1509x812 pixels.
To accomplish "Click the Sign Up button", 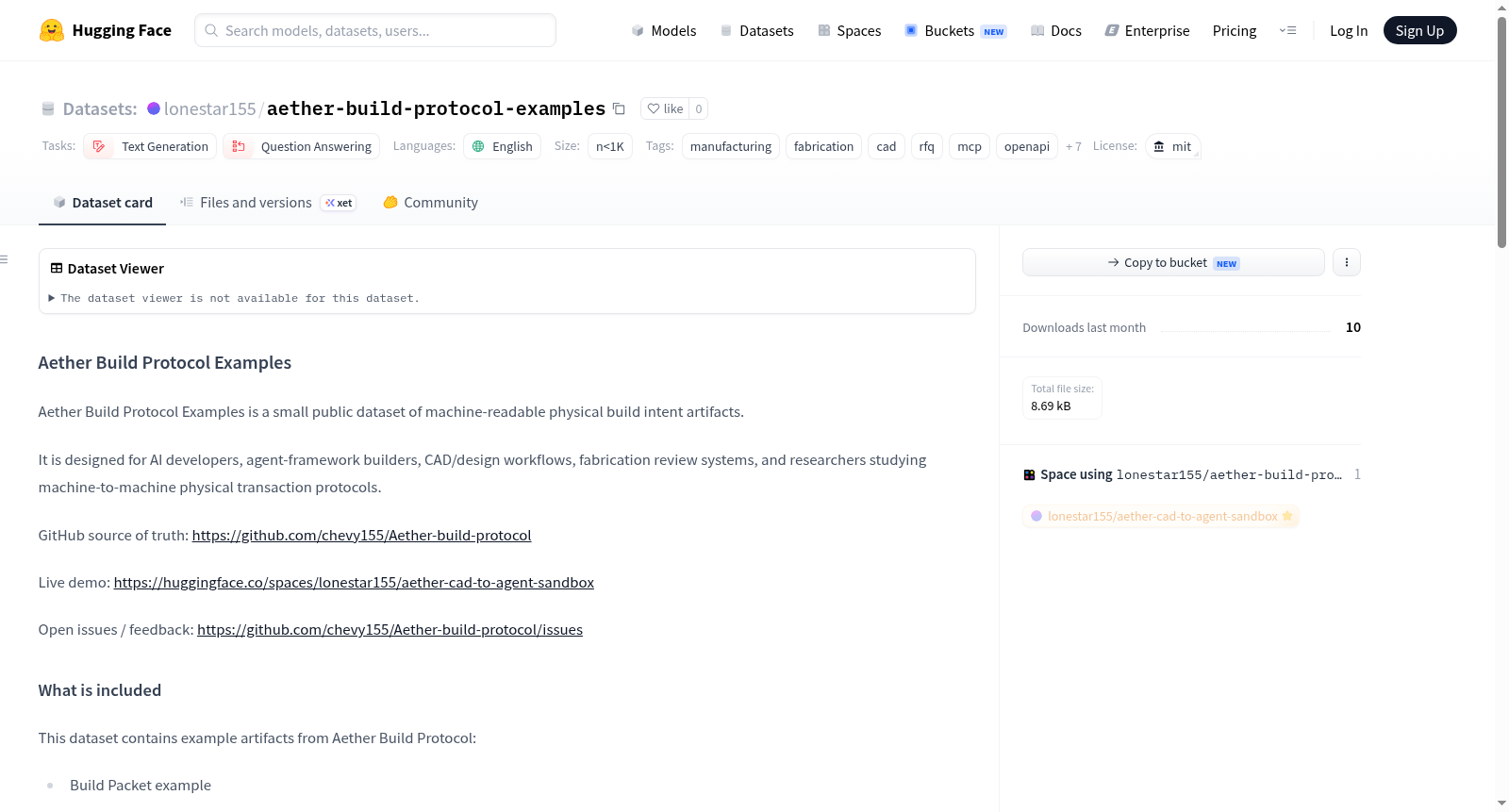I will [x=1419, y=30].
